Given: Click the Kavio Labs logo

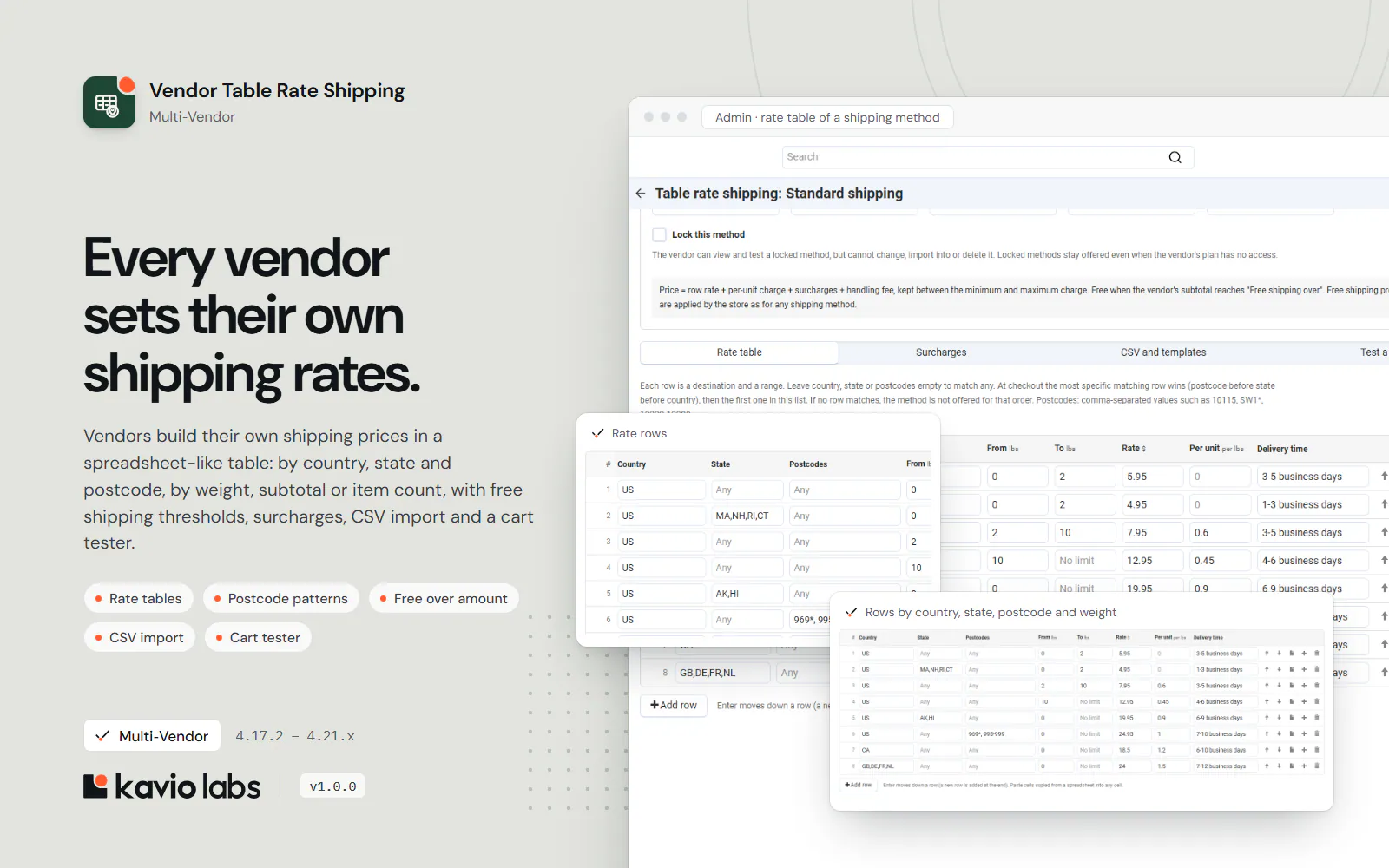Looking at the screenshot, I should pyautogui.click(x=172, y=786).
